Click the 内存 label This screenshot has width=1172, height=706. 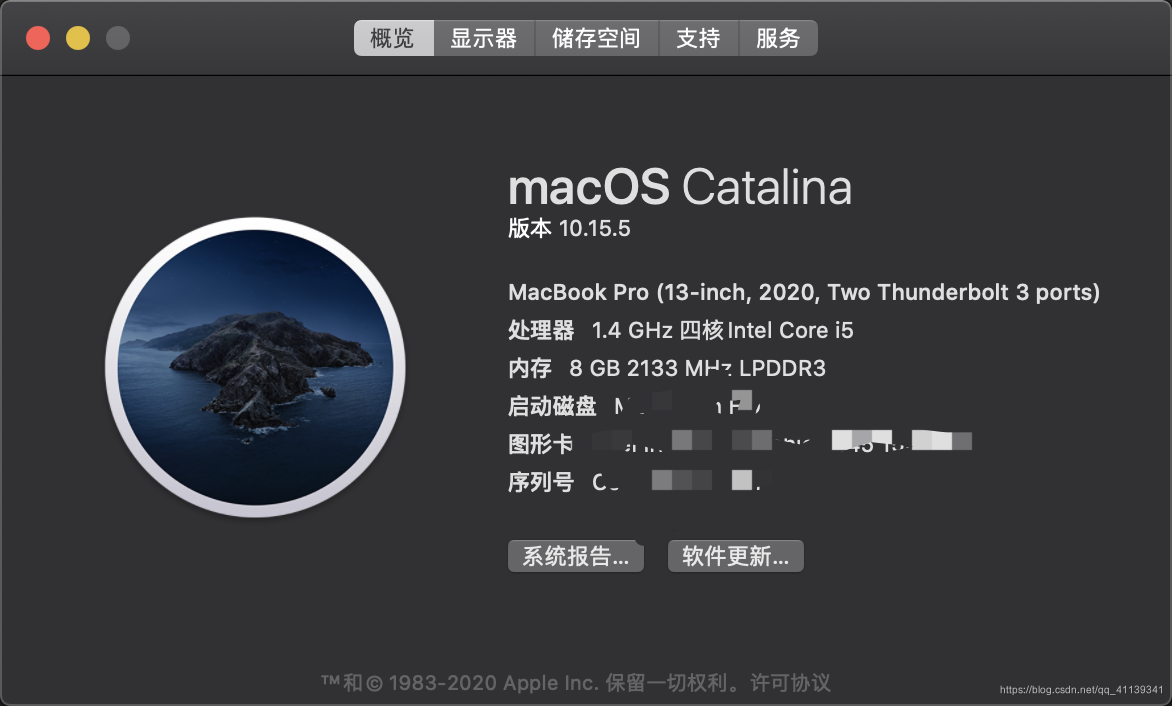(530, 368)
